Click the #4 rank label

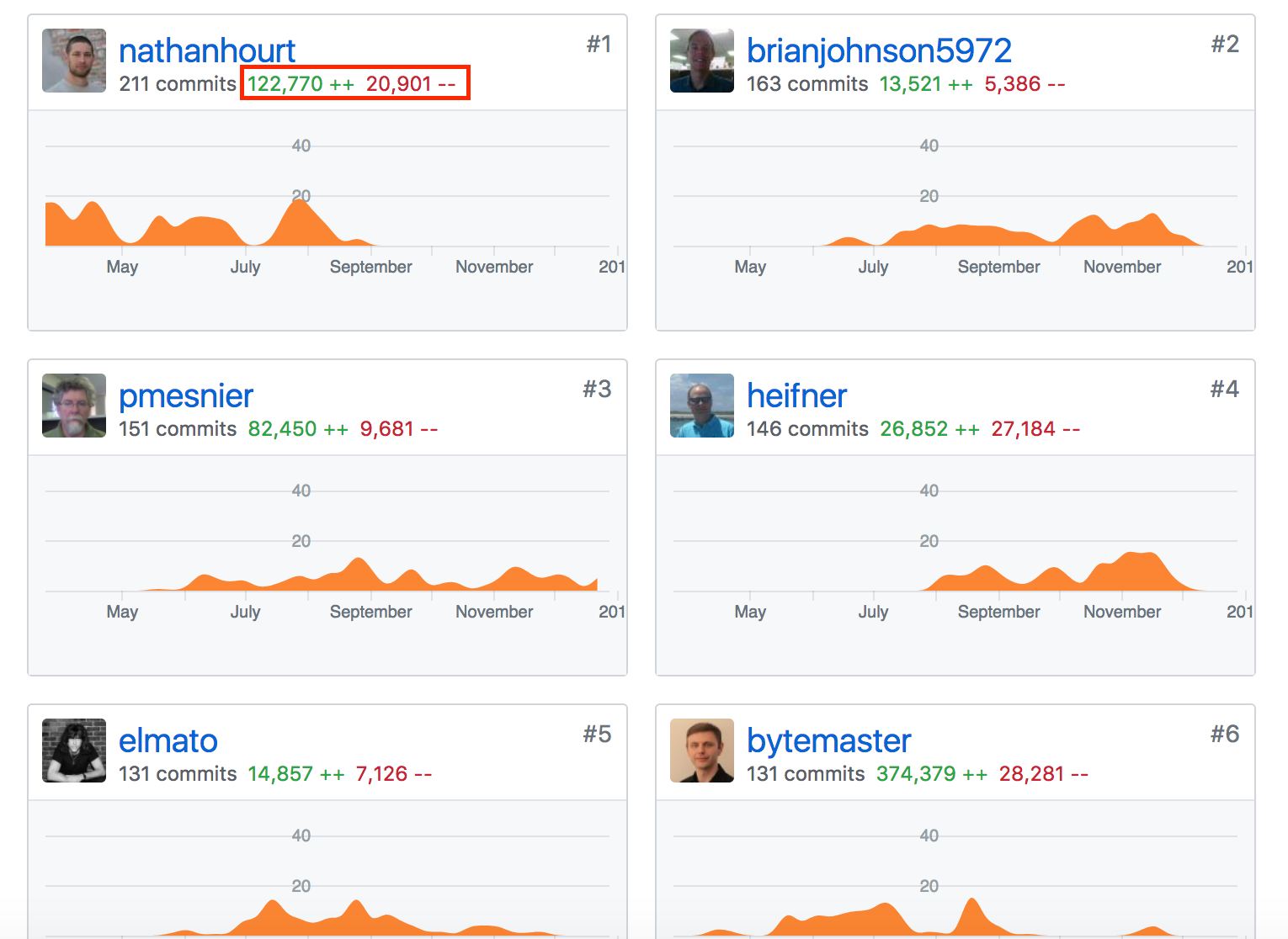click(1225, 389)
